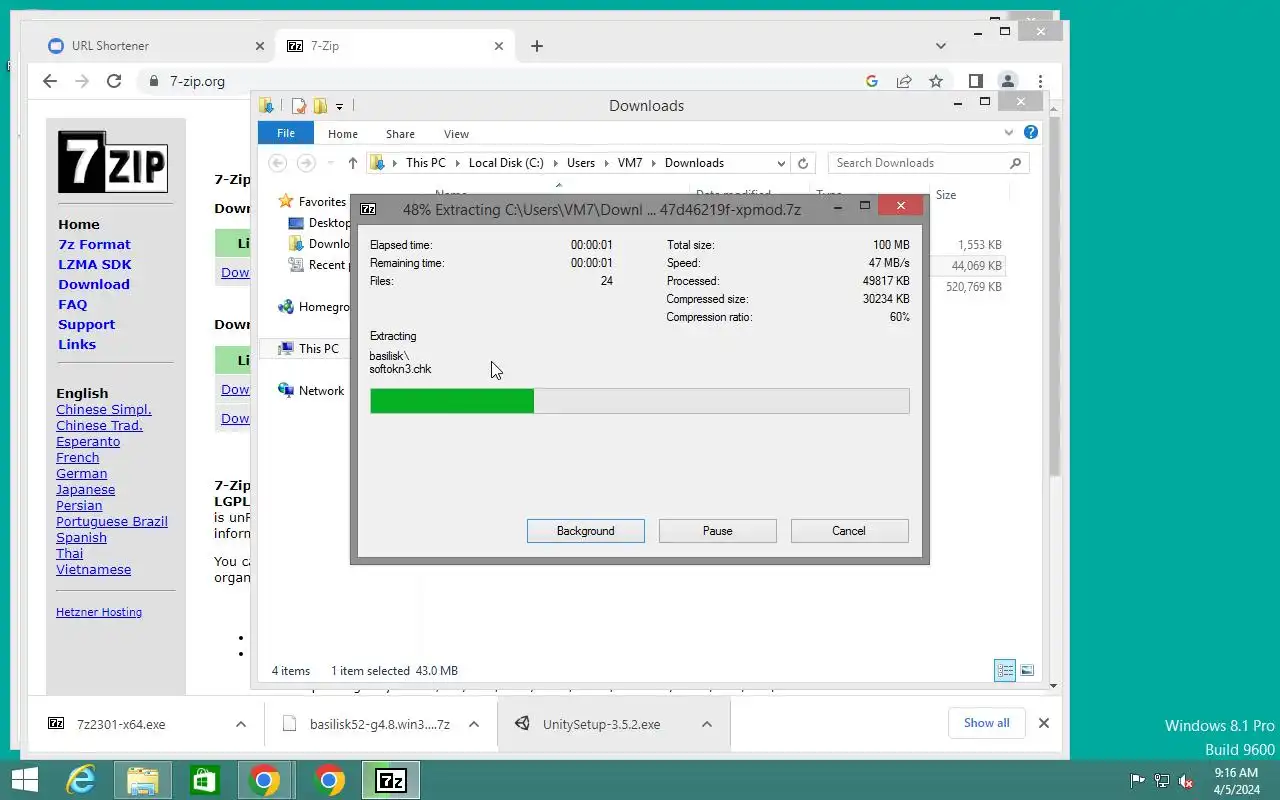Switch to the Share ribbon tab
This screenshot has width=1280, height=800.
pos(400,134)
